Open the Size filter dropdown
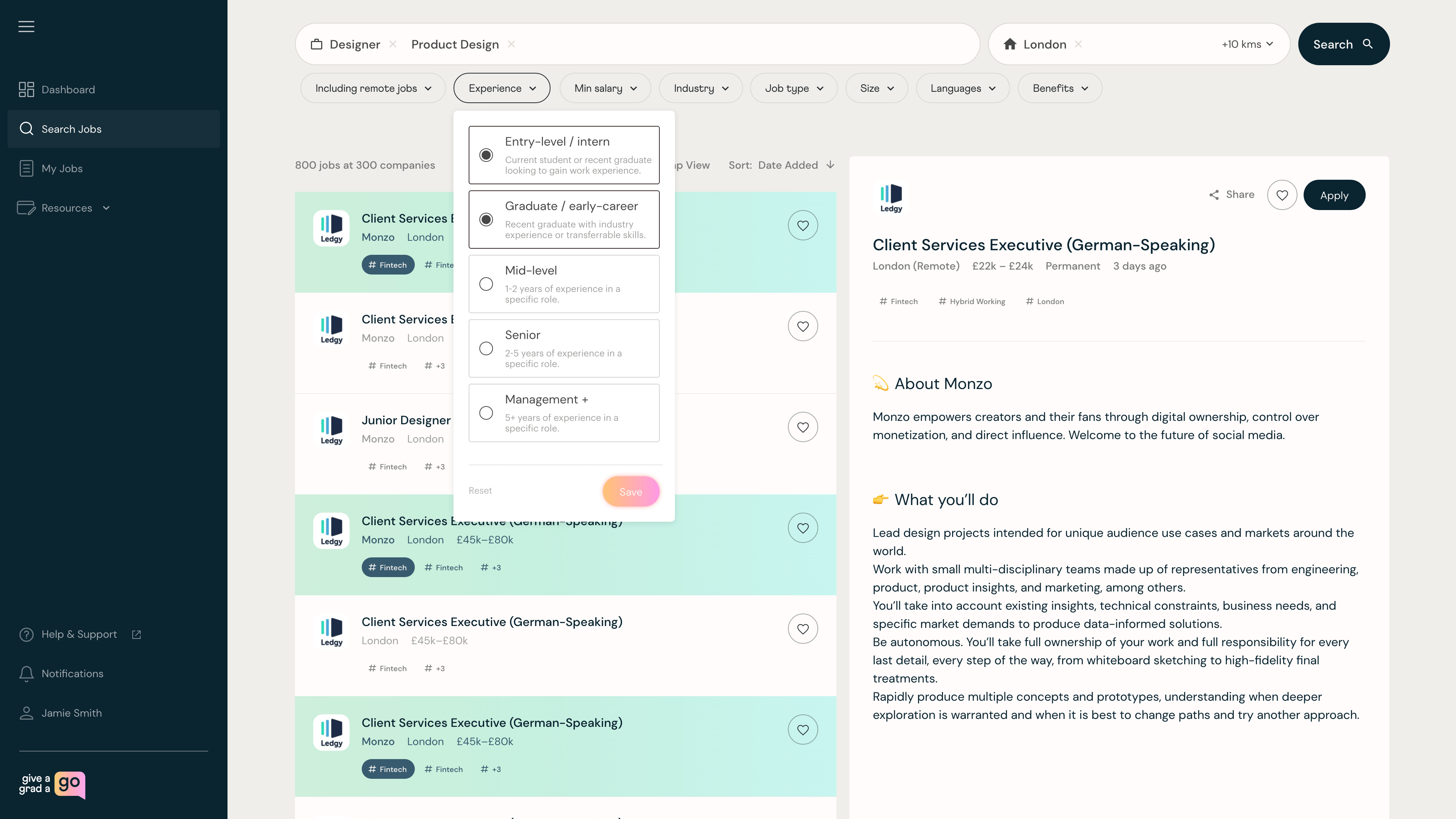Image resolution: width=1456 pixels, height=819 pixels. (877, 88)
